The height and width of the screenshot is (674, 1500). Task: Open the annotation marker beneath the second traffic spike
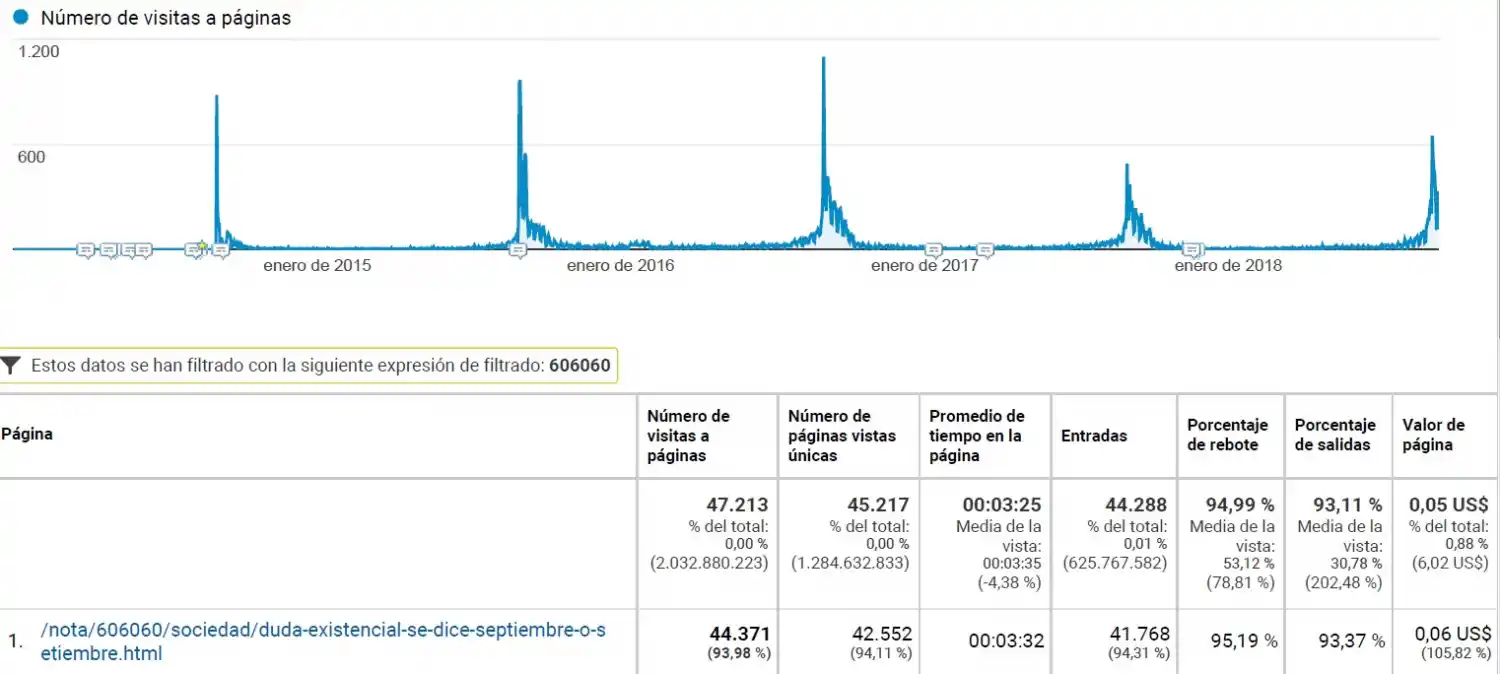click(517, 250)
